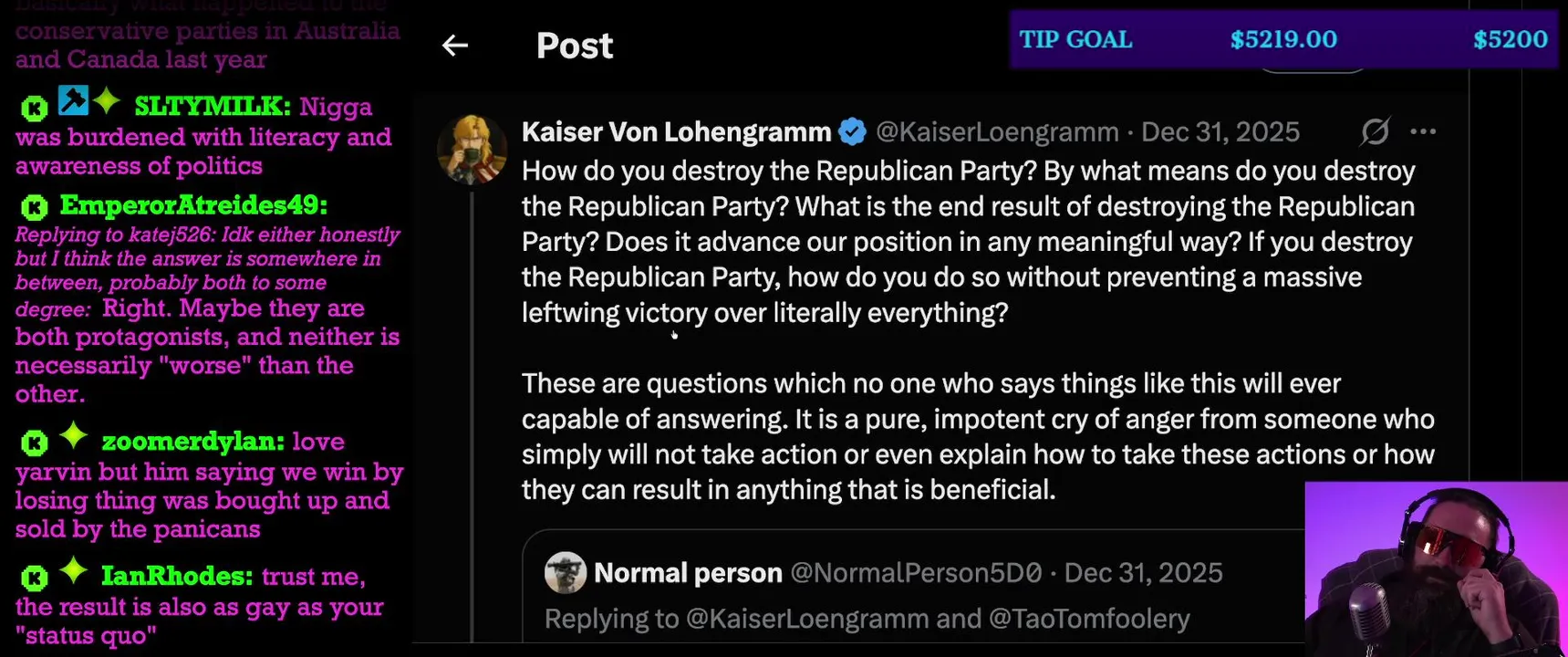
Task: Open the Kaiser Von Lohengramm display name
Action: [x=676, y=132]
